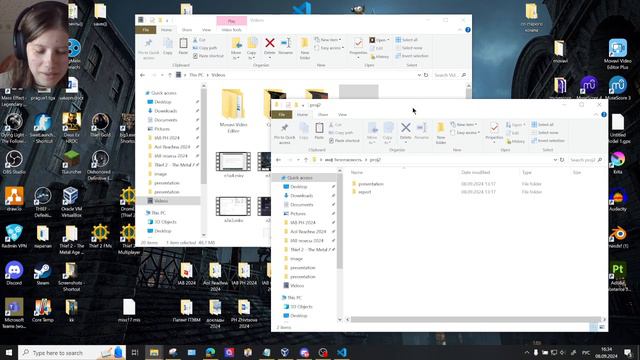
Task: Open New item dropdown in proj2 window
Action: pyautogui.click(x=464, y=124)
